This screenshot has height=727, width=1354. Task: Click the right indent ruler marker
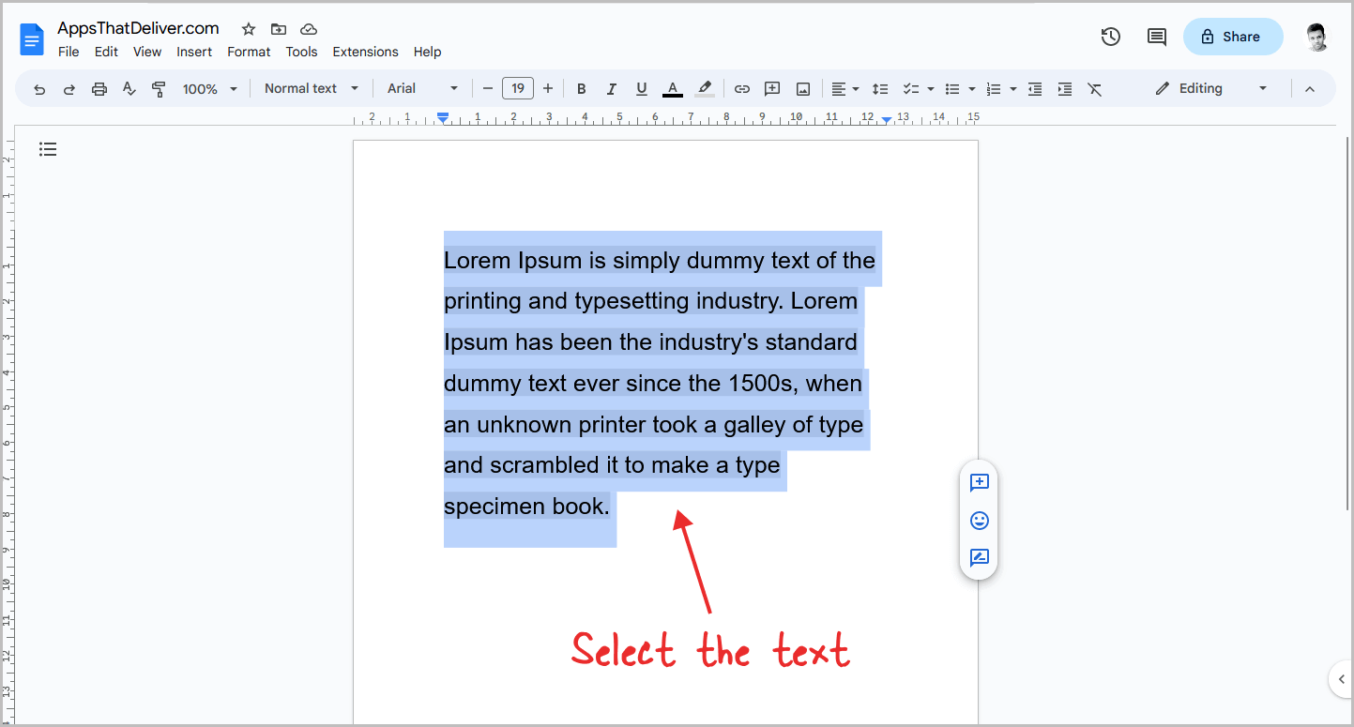(886, 120)
